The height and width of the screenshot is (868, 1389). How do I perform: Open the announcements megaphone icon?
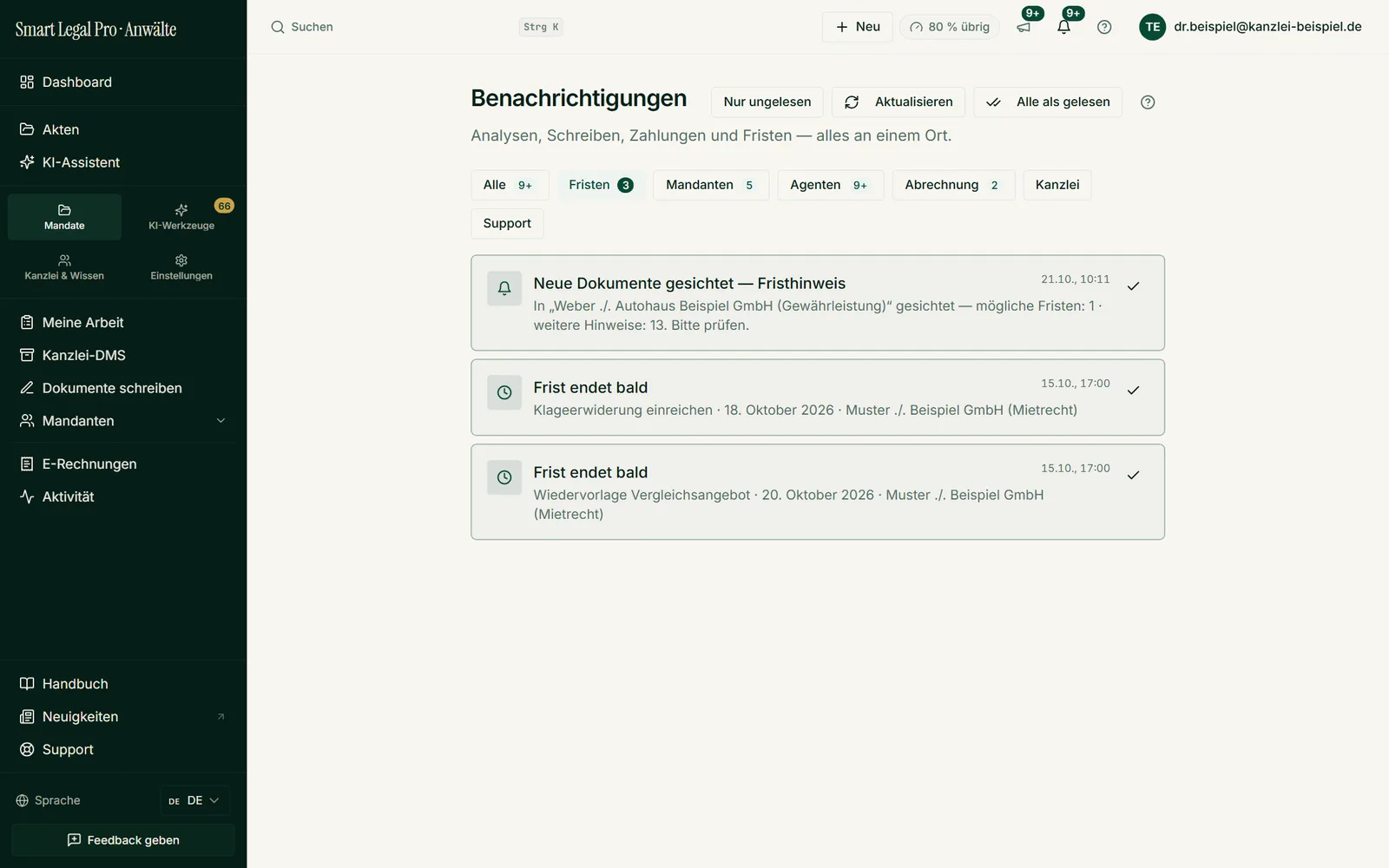[x=1024, y=27]
